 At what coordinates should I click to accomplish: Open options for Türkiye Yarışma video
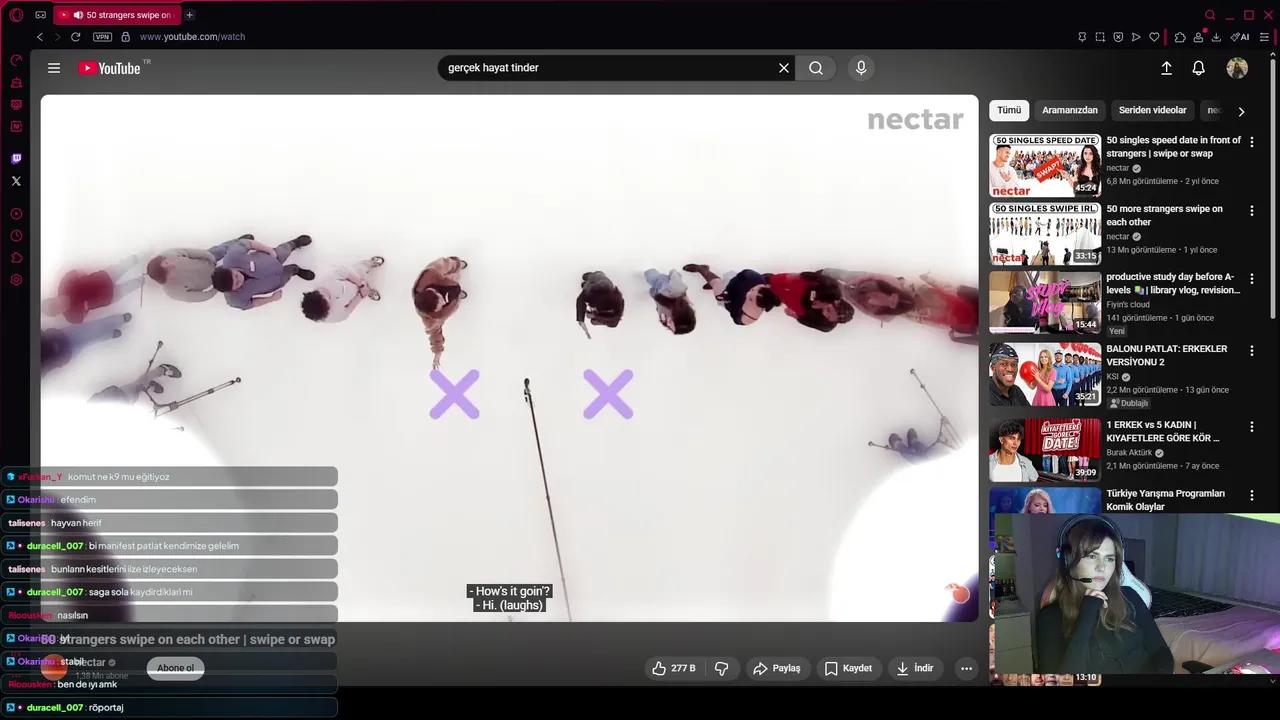(x=1251, y=495)
